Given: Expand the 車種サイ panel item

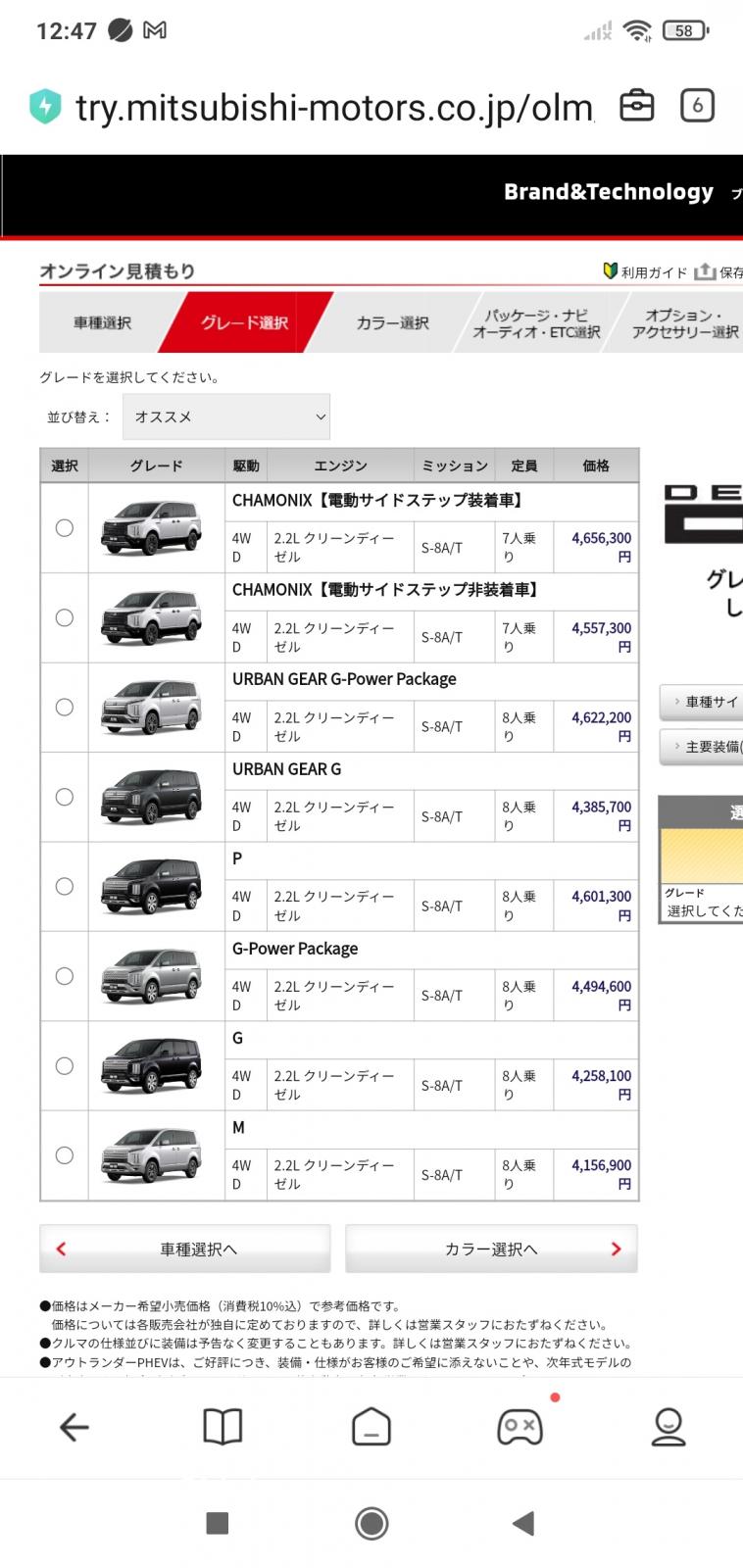Looking at the screenshot, I should click(x=701, y=702).
